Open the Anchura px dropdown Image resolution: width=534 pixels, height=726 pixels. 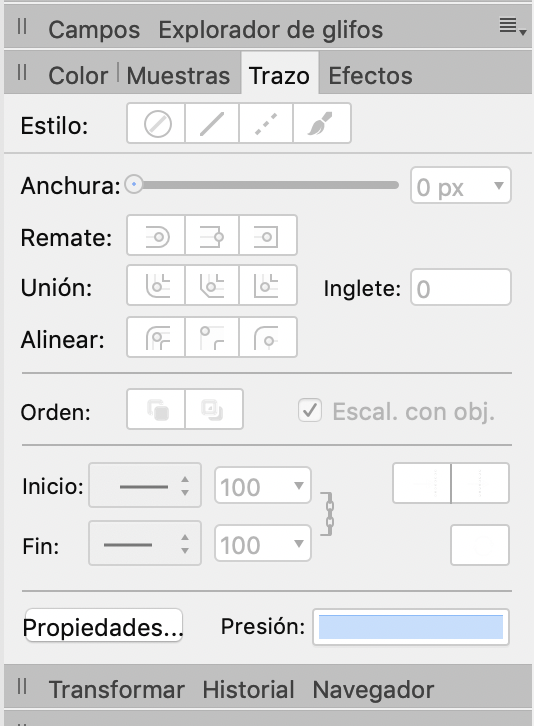[461, 186]
